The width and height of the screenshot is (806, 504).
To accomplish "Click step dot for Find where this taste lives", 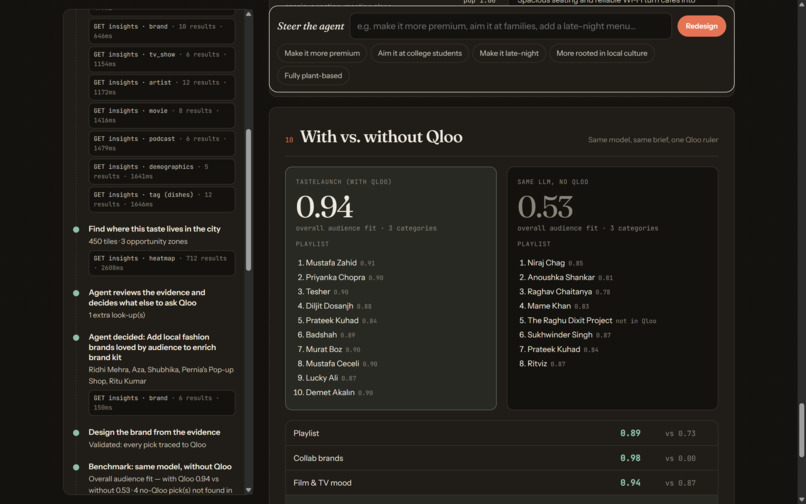I will click(76, 229).
